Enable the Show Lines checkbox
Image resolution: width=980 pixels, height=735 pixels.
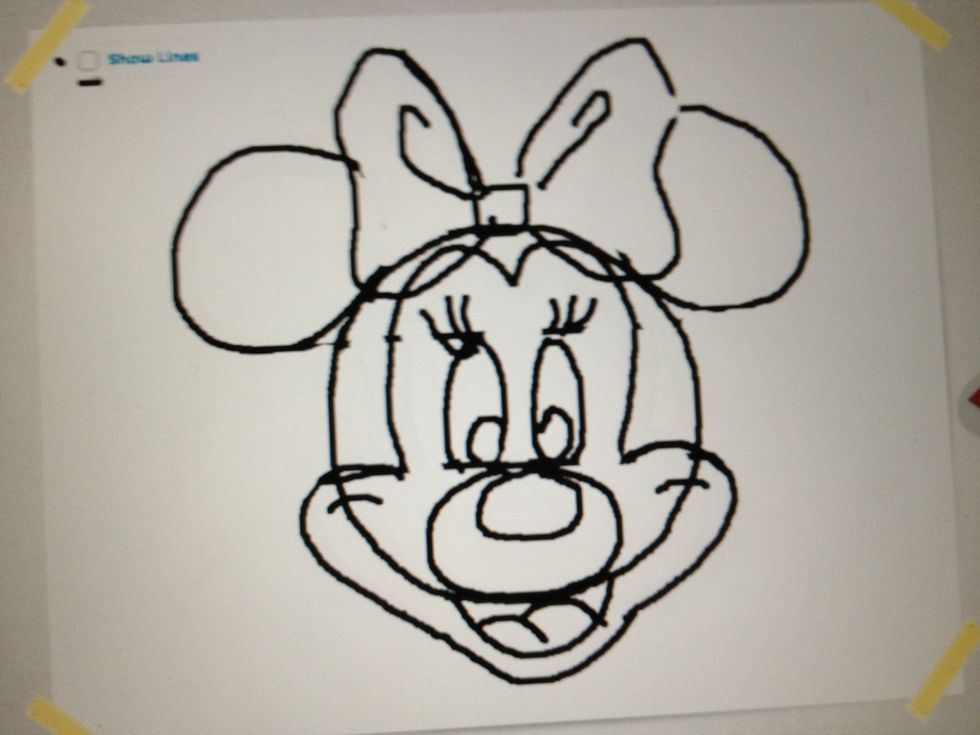coord(89,60)
